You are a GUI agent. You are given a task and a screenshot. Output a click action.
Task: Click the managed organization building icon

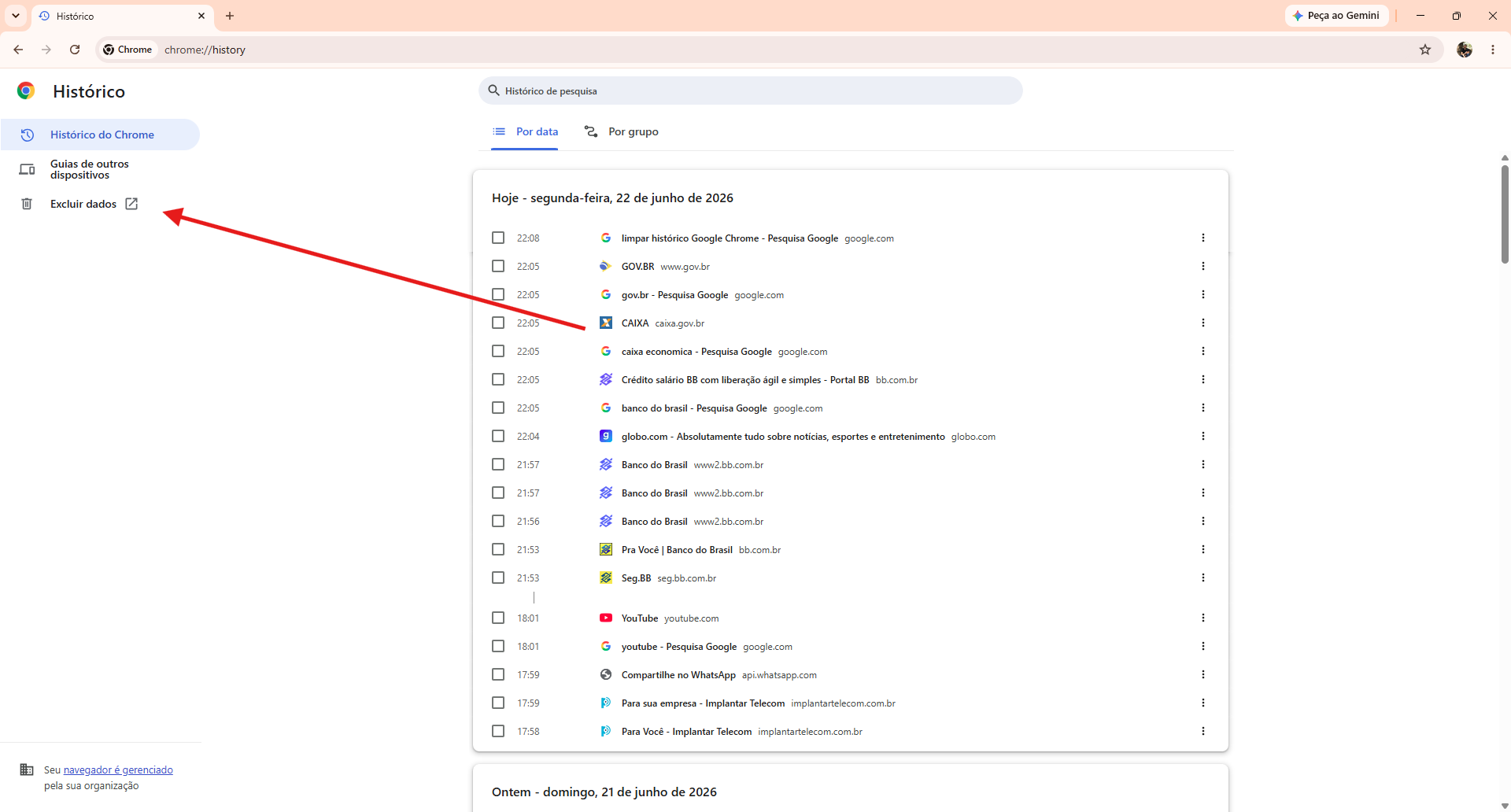click(27, 770)
